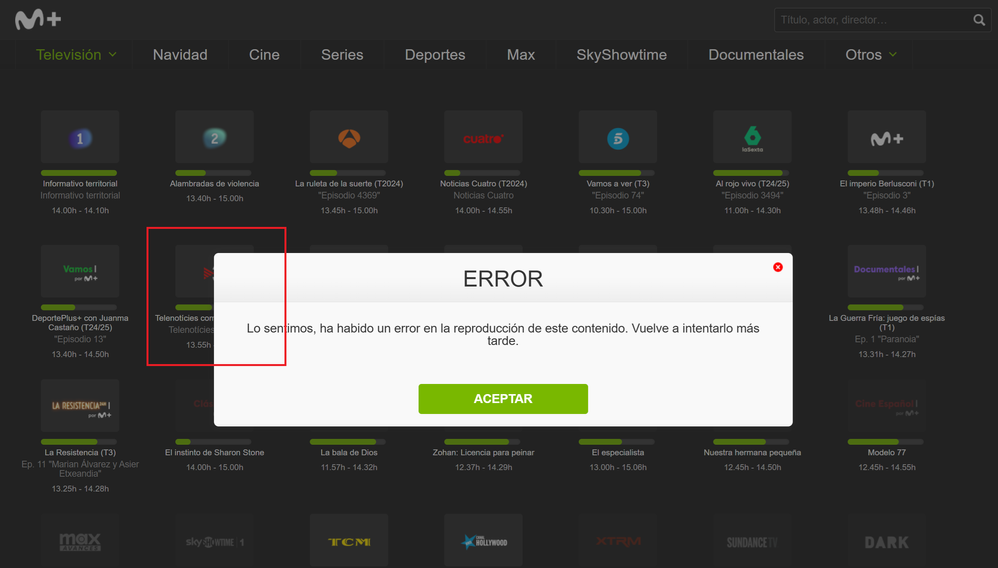Open La Guerra Fría: juego de espías
998x568 pixels.
887,323
